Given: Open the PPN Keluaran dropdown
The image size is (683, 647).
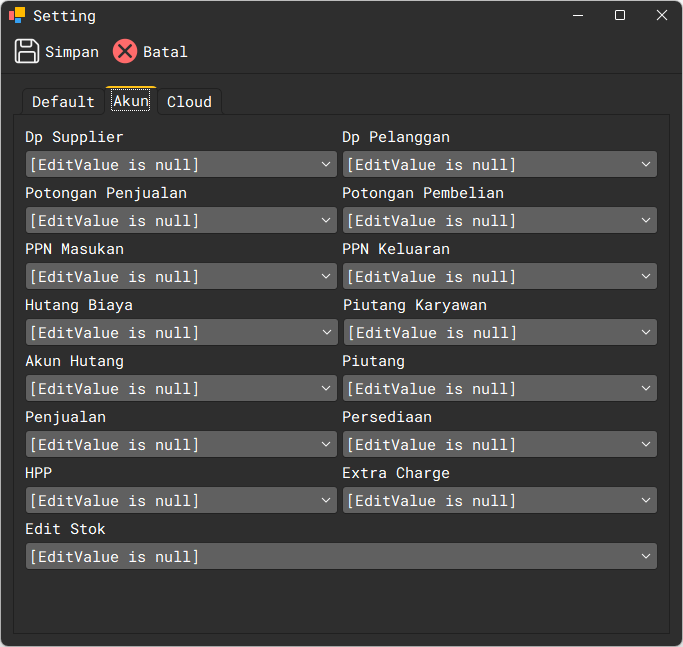Looking at the screenshot, I should click(646, 277).
